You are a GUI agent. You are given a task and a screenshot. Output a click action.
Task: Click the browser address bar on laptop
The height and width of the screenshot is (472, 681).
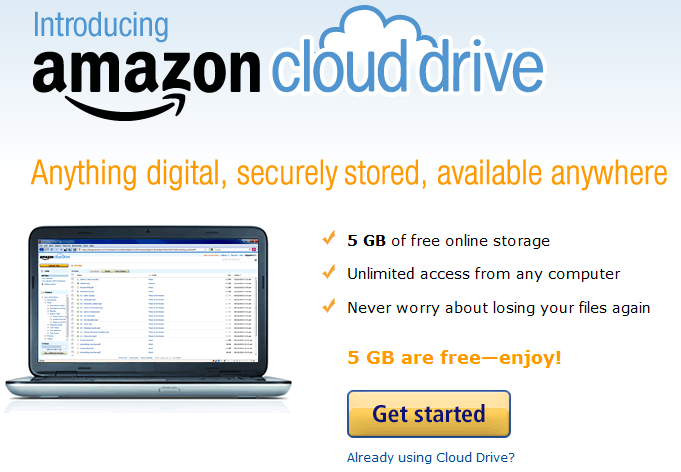pyautogui.click(x=142, y=250)
